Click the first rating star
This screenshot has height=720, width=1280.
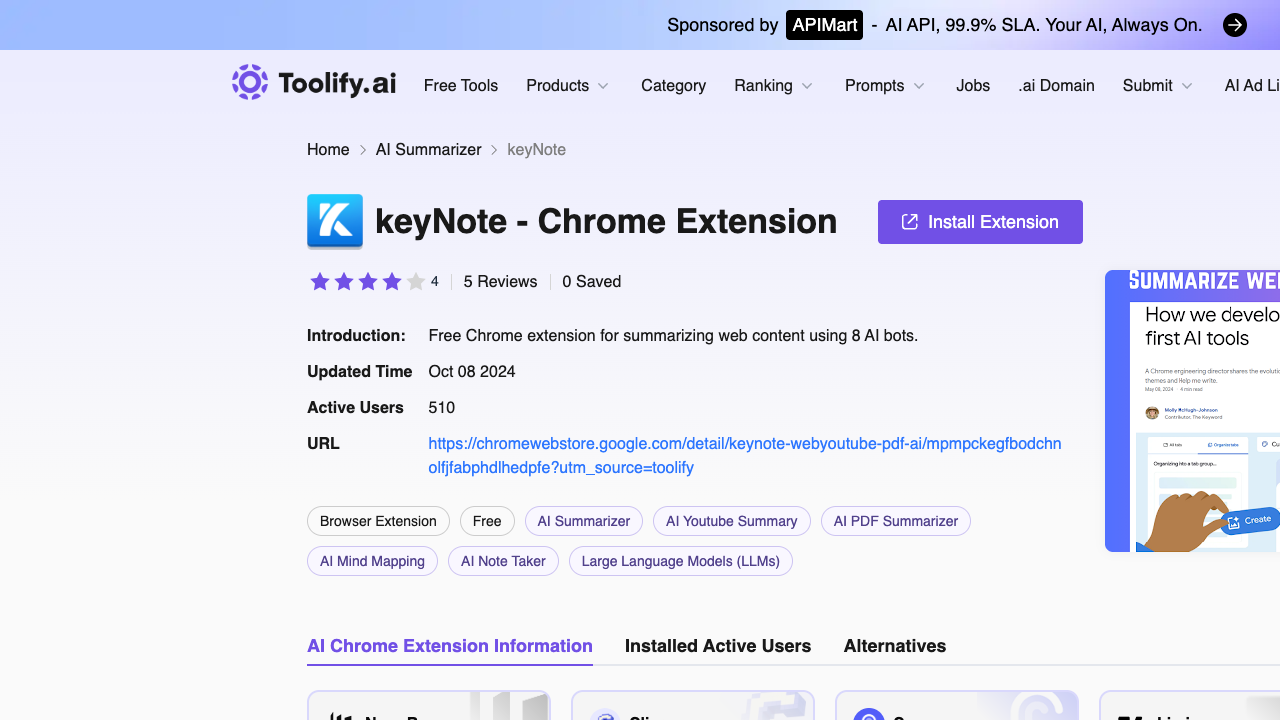tap(320, 282)
